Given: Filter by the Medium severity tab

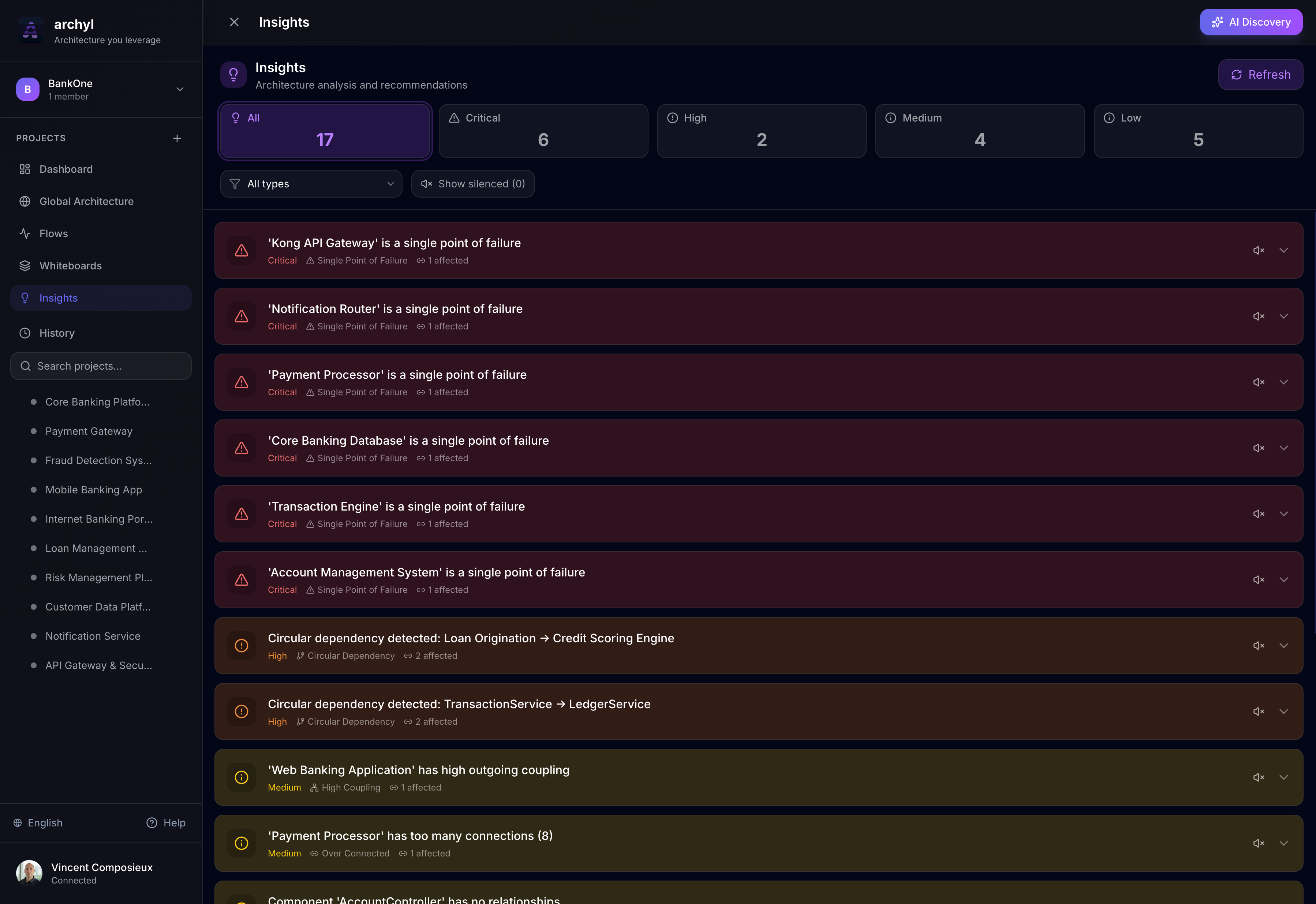Looking at the screenshot, I should (980, 131).
